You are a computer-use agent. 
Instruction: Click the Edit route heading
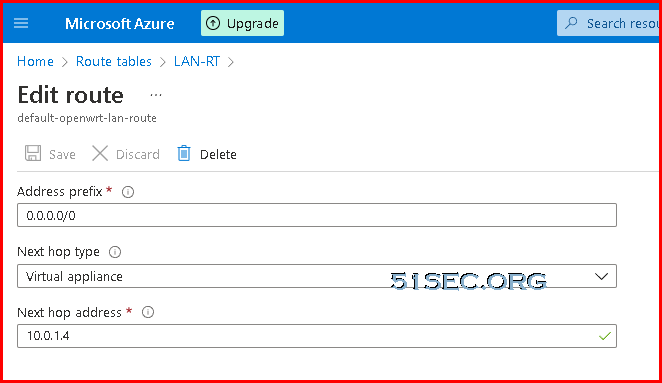[71, 95]
